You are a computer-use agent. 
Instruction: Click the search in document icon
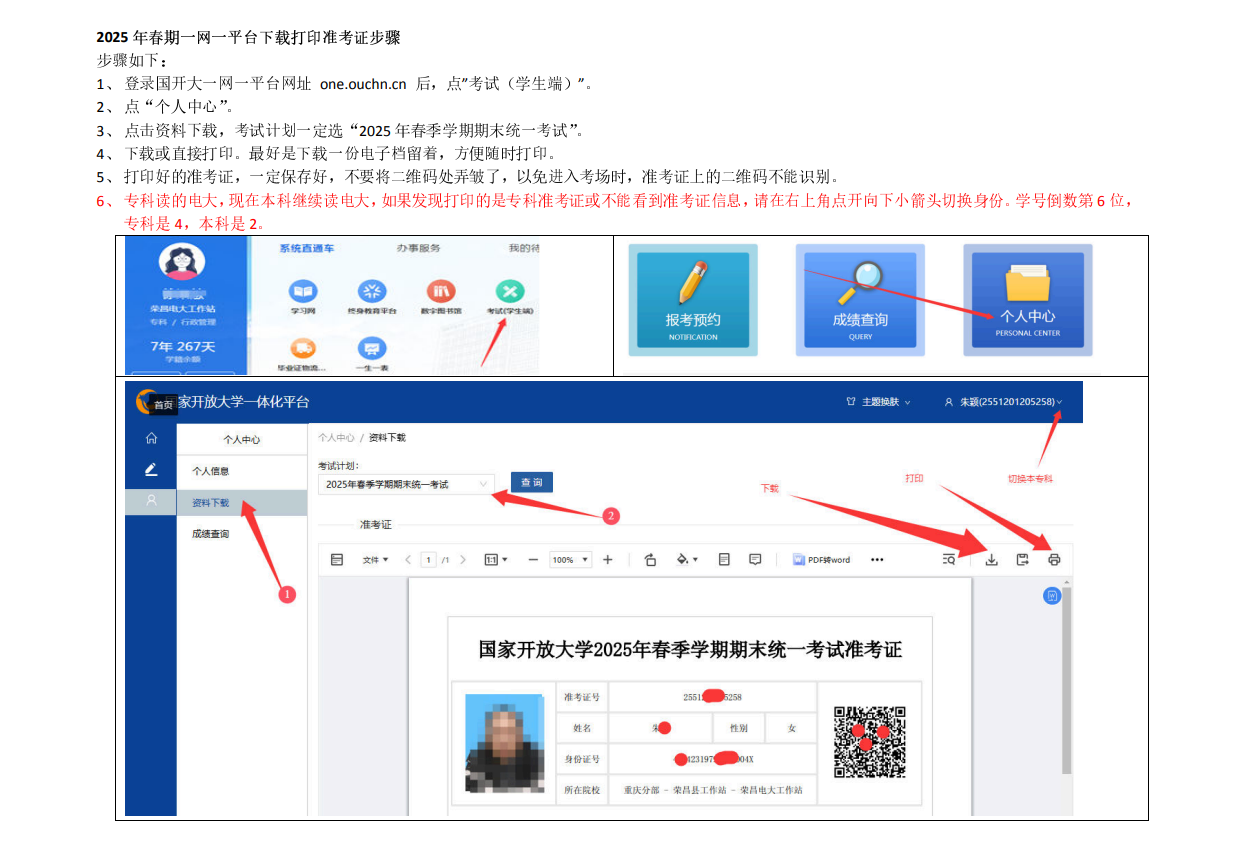click(x=949, y=560)
